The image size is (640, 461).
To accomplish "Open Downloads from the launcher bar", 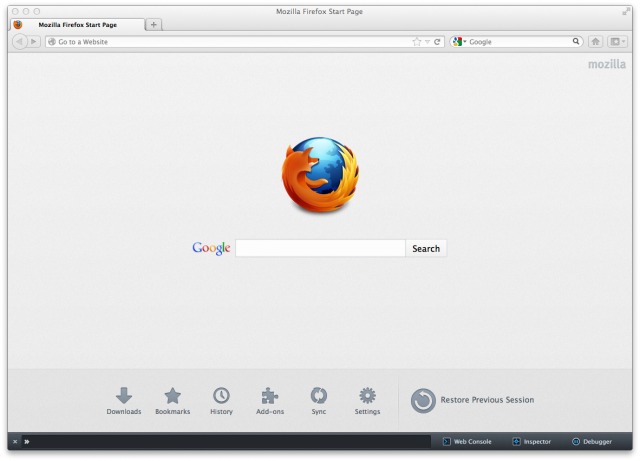I will pyautogui.click(x=124, y=401).
